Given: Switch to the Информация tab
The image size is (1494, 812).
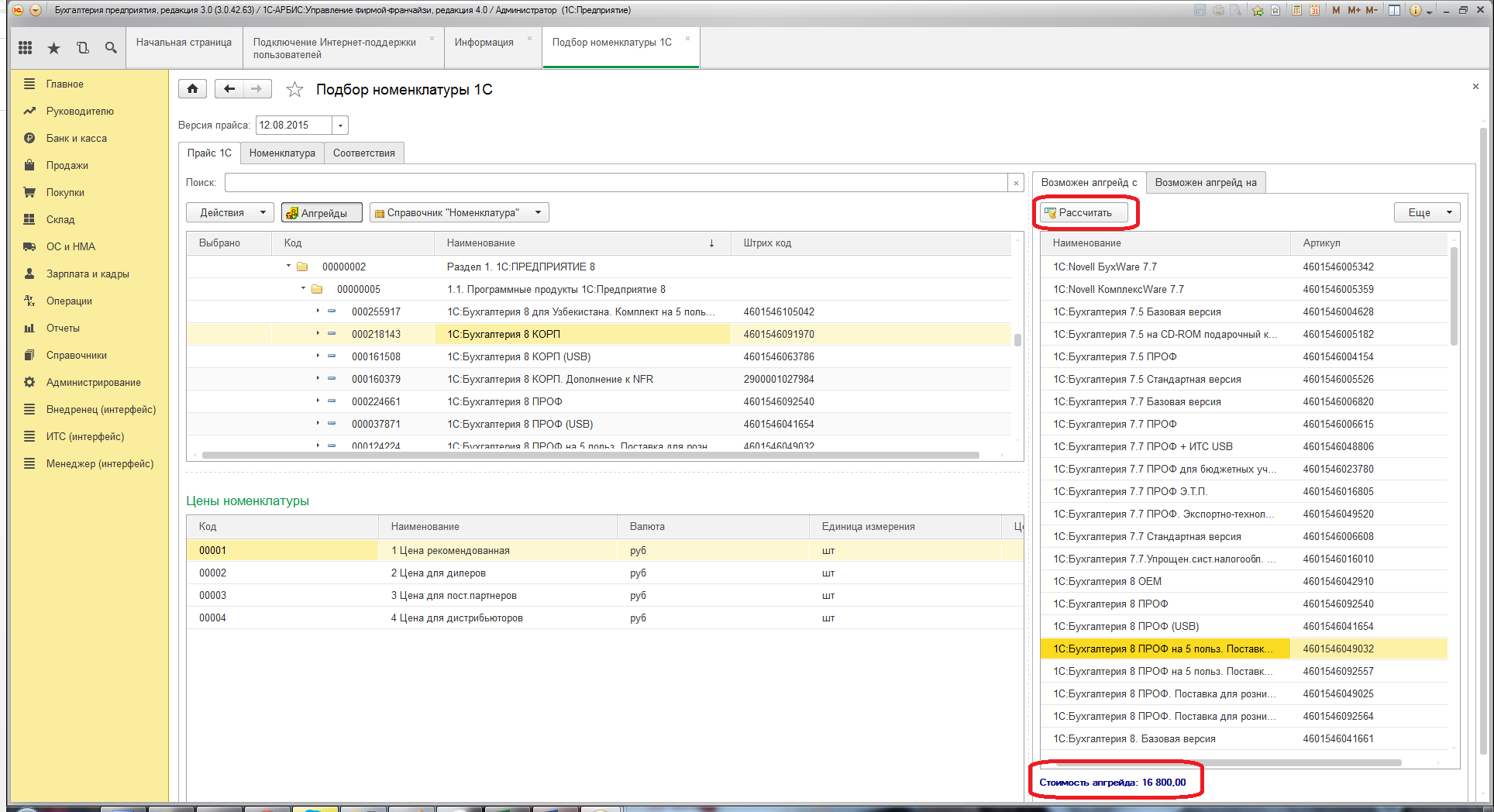Looking at the screenshot, I should pos(484,43).
